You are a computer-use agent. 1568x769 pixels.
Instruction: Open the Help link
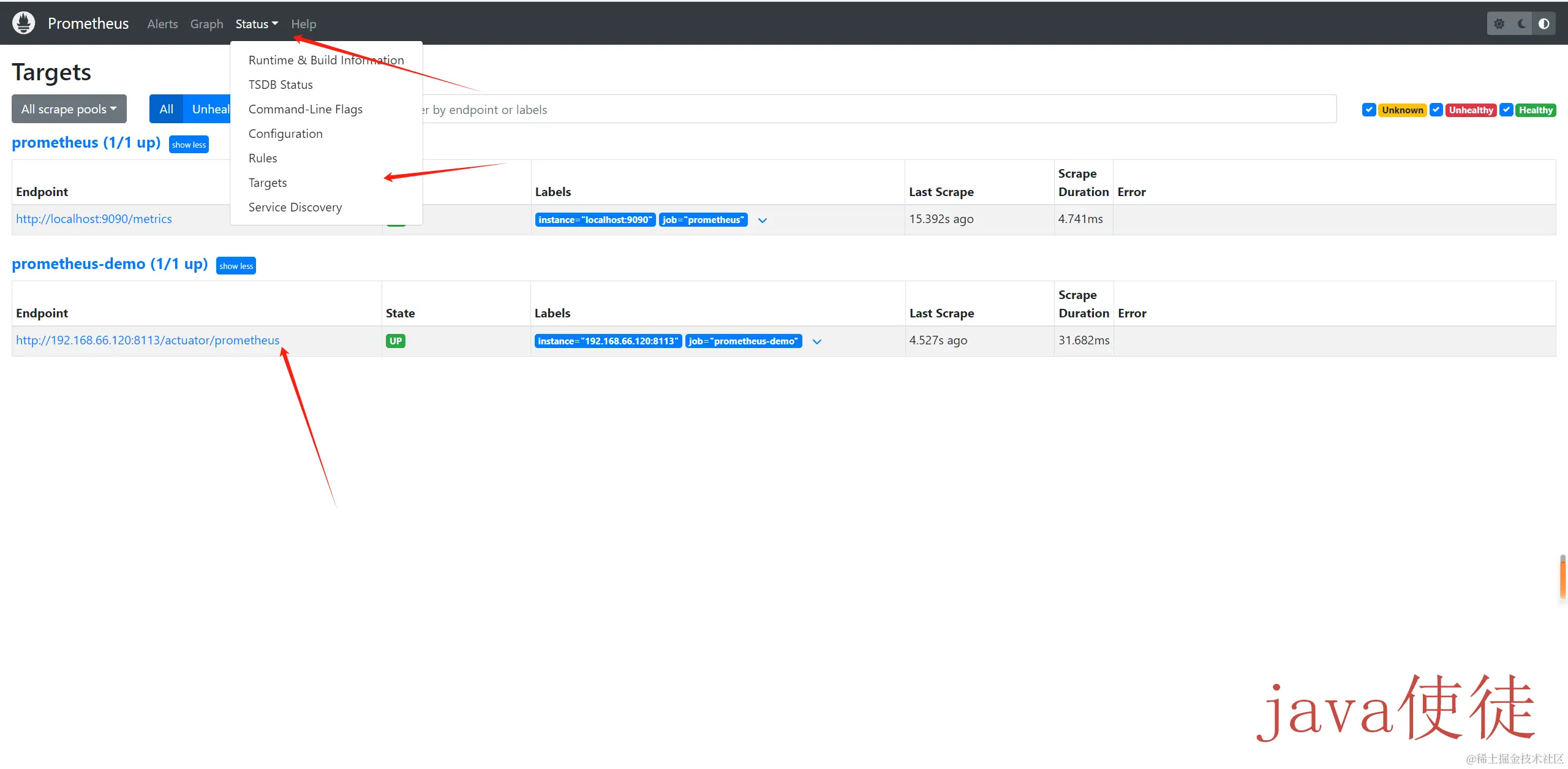tap(303, 24)
